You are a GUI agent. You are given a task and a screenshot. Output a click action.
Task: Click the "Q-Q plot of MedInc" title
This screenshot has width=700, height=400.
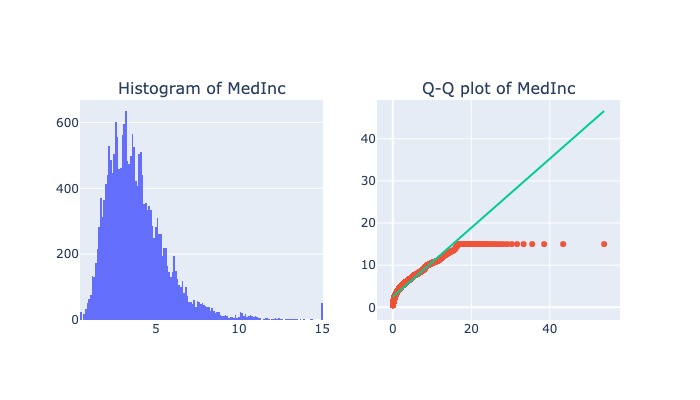pyautogui.click(x=498, y=88)
